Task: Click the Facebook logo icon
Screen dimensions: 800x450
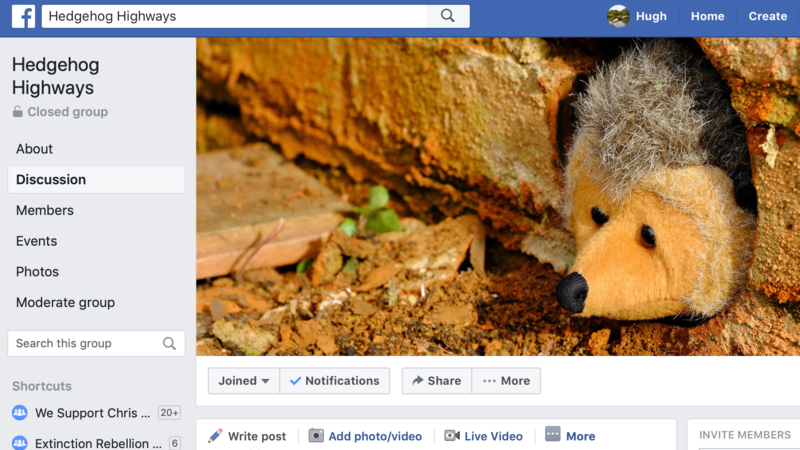Action: tap(23, 16)
